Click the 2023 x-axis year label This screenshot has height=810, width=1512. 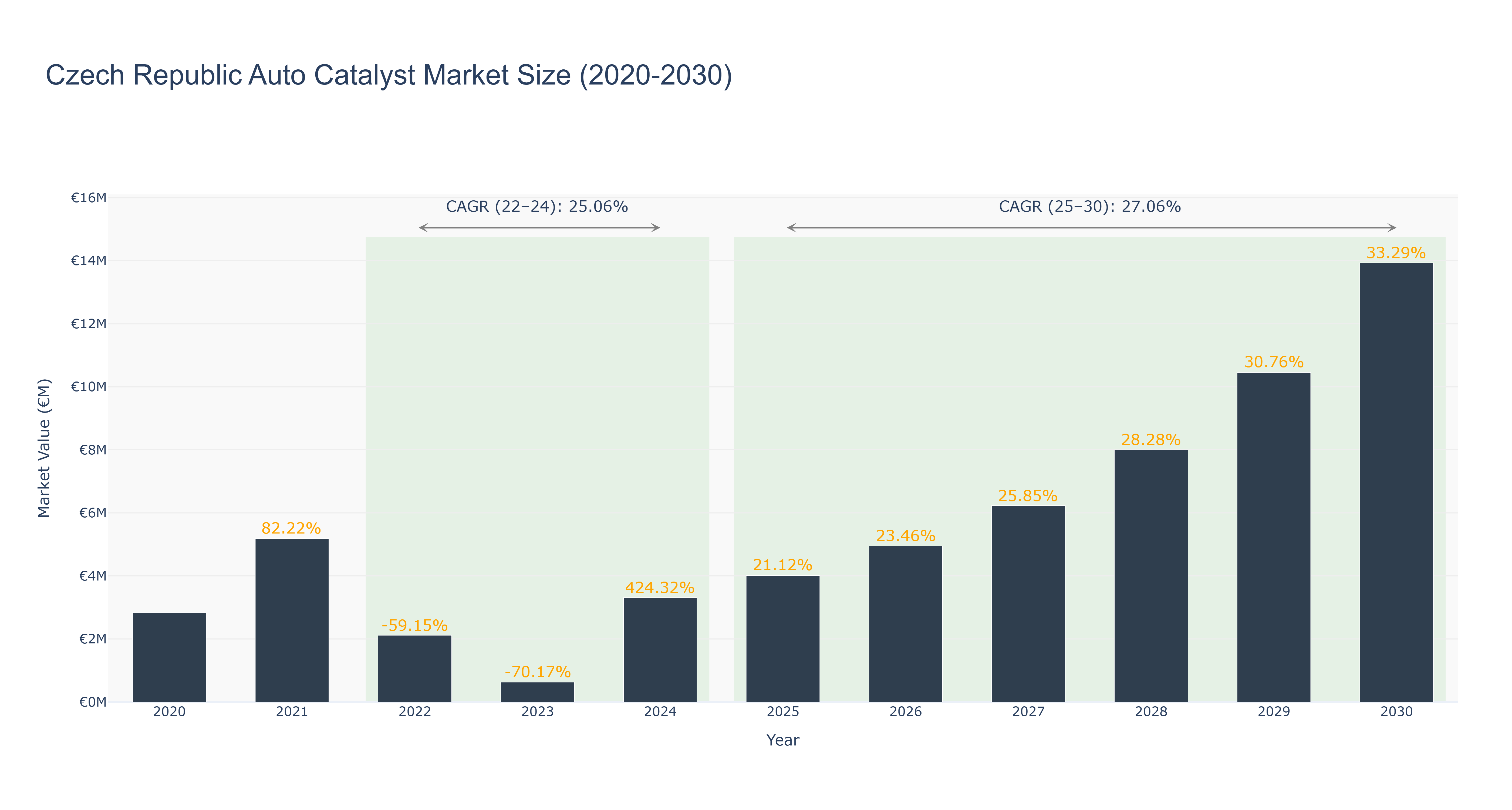tap(537, 712)
